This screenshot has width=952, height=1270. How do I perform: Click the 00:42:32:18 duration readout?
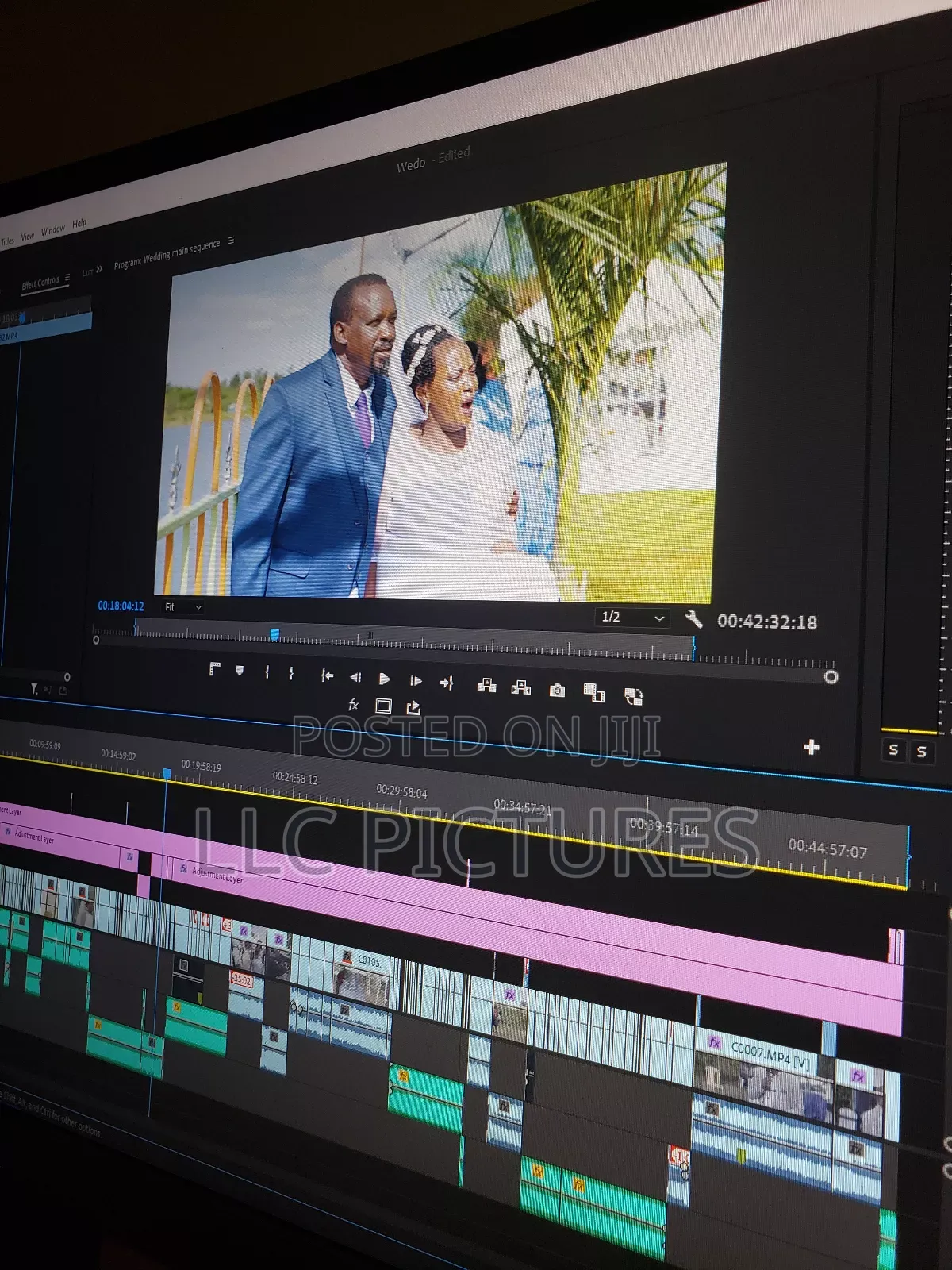coord(766,622)
